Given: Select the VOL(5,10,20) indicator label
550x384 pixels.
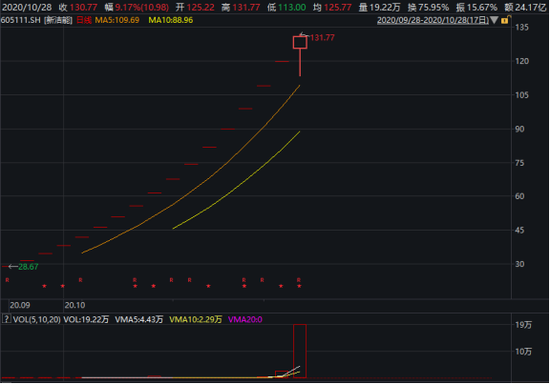Looking at the screenshot, I should coord(36,319).
